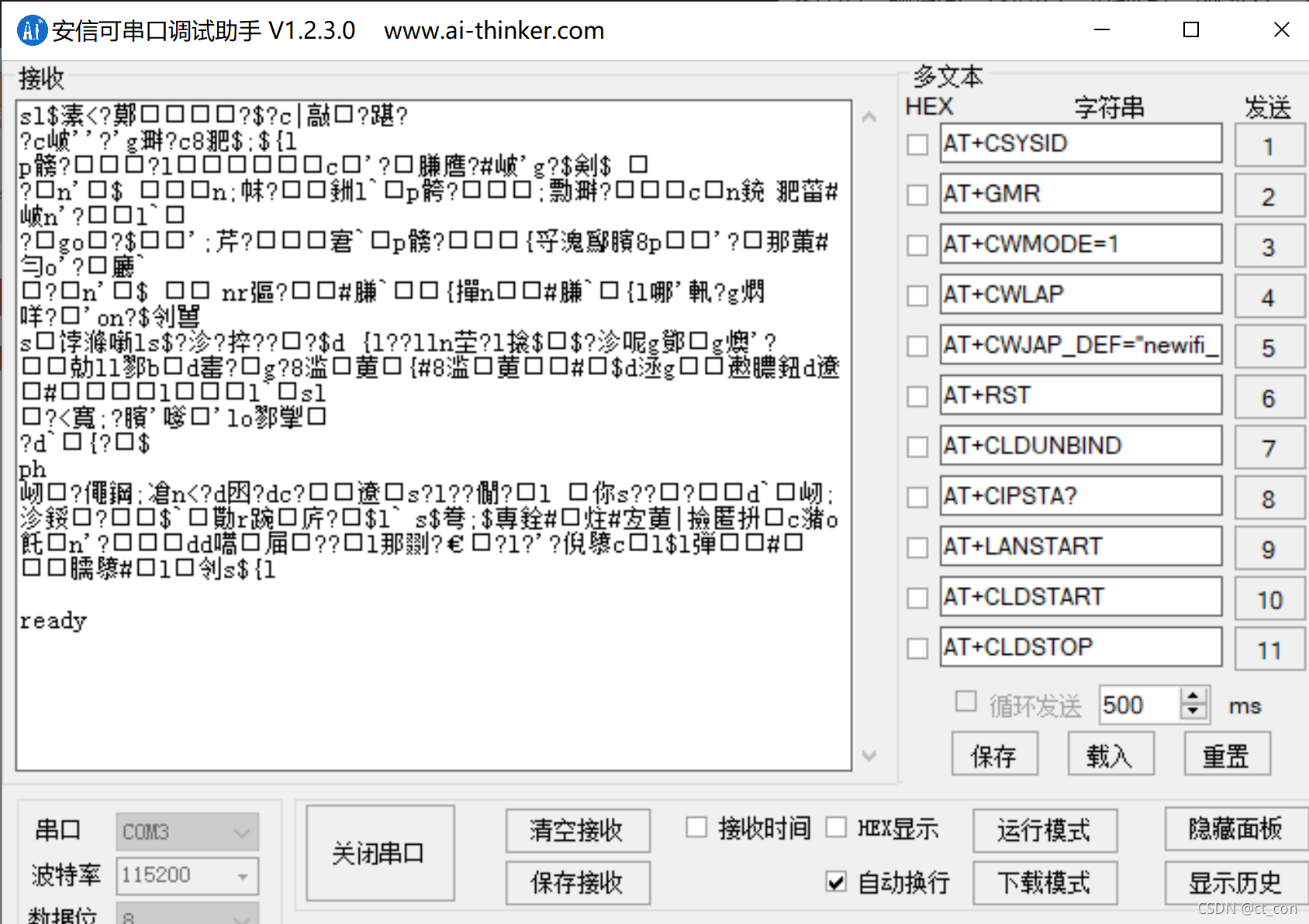Click send button 3 for AT+CWMODE=1

coord(1269,246)
